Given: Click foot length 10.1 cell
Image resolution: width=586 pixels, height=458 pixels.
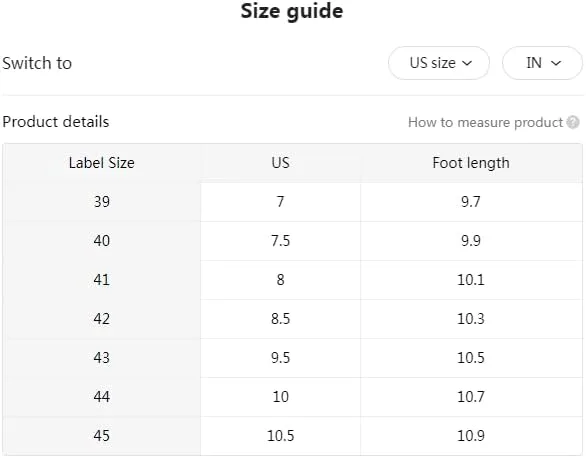Looking at the screenshot, I should 471,280.
